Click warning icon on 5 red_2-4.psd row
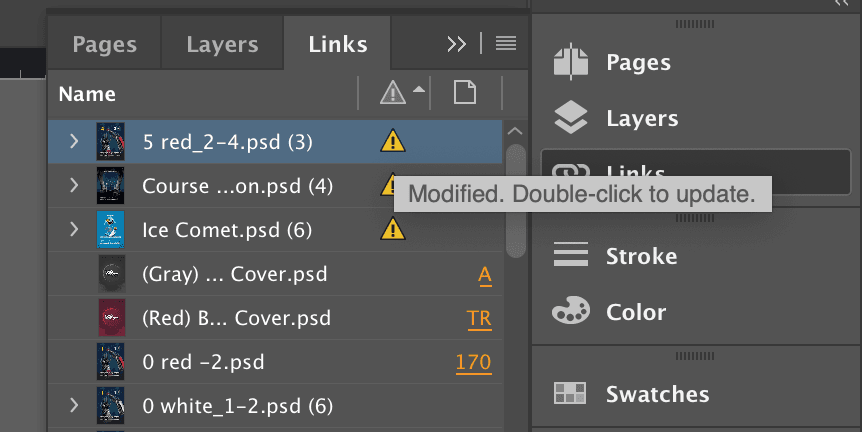Screen dimensions: 862x432 point(392,142)
